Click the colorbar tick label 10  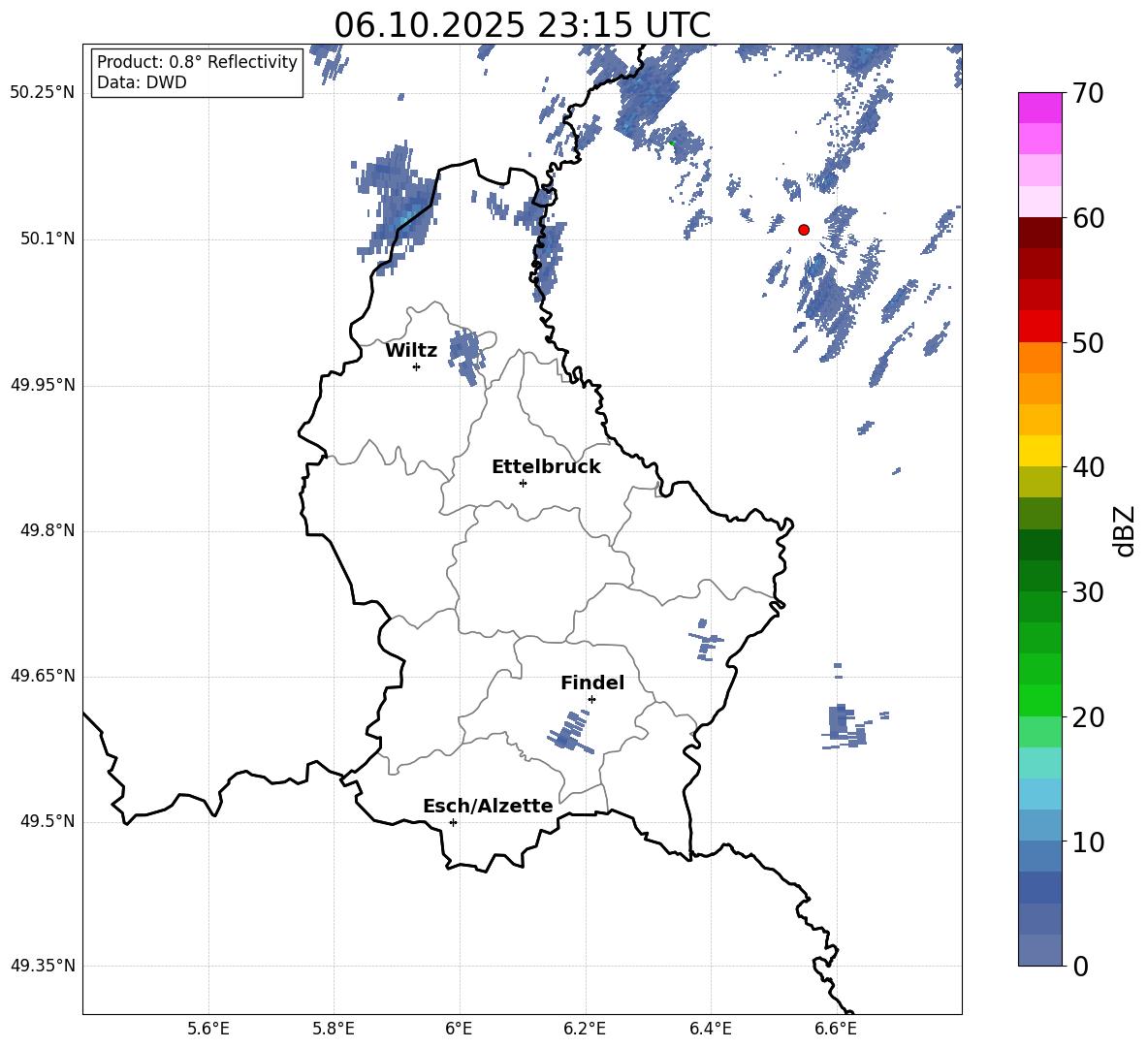click(x=1088, y=842)
